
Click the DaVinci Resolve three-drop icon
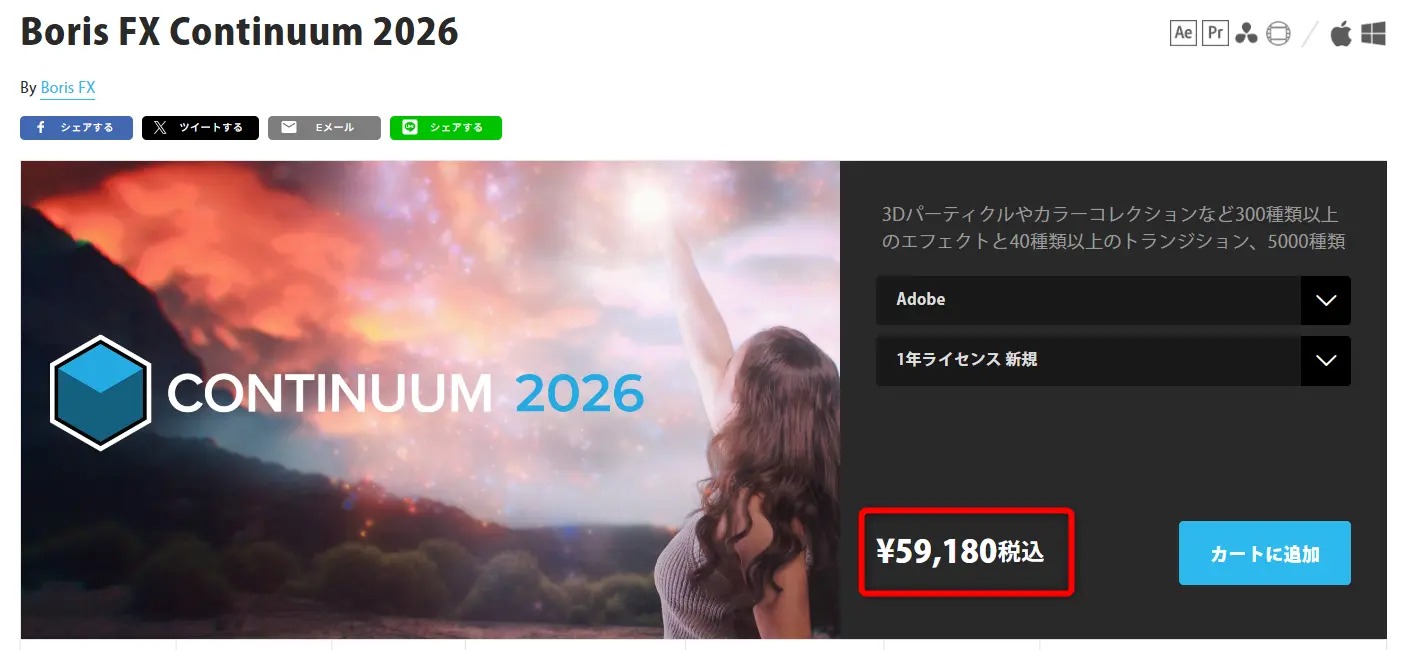(x=1246, y=34)
